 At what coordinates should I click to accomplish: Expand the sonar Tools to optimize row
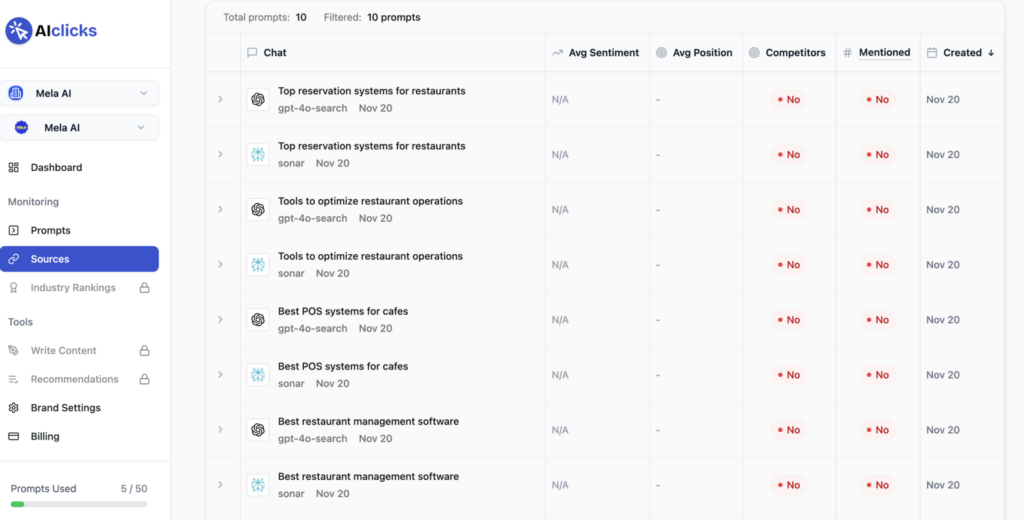click(x=221, y=265)
